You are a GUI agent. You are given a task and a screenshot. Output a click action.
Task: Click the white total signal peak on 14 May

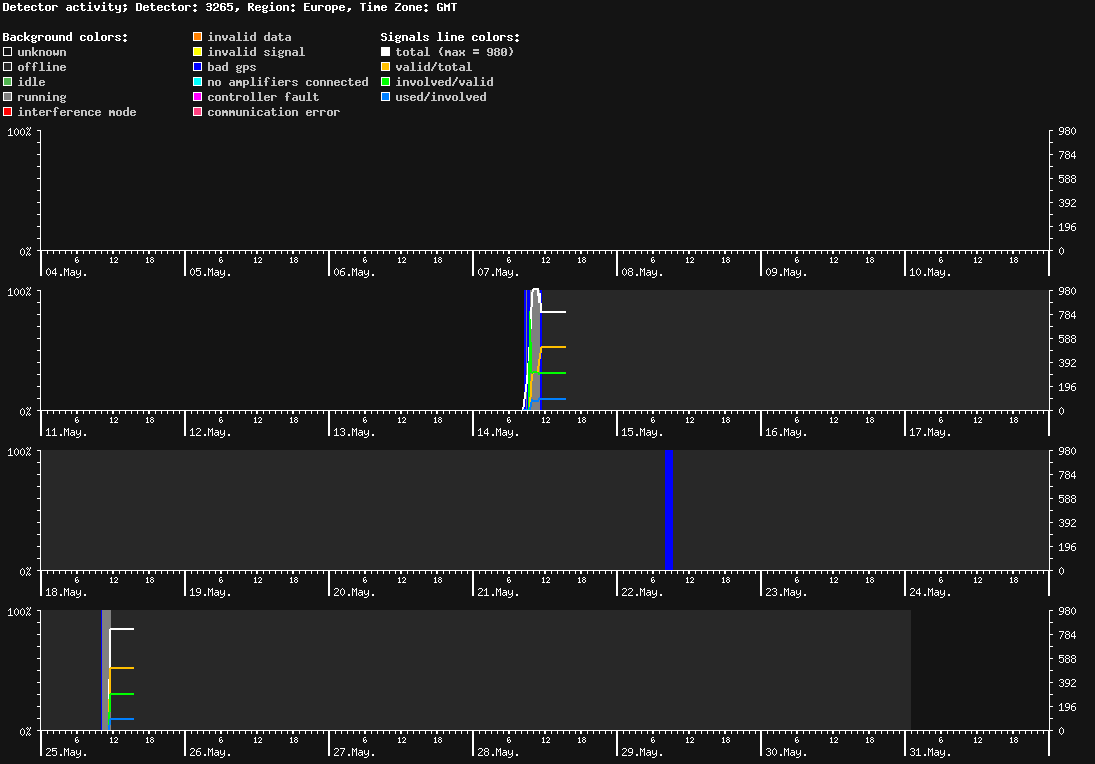coord(536,290)
